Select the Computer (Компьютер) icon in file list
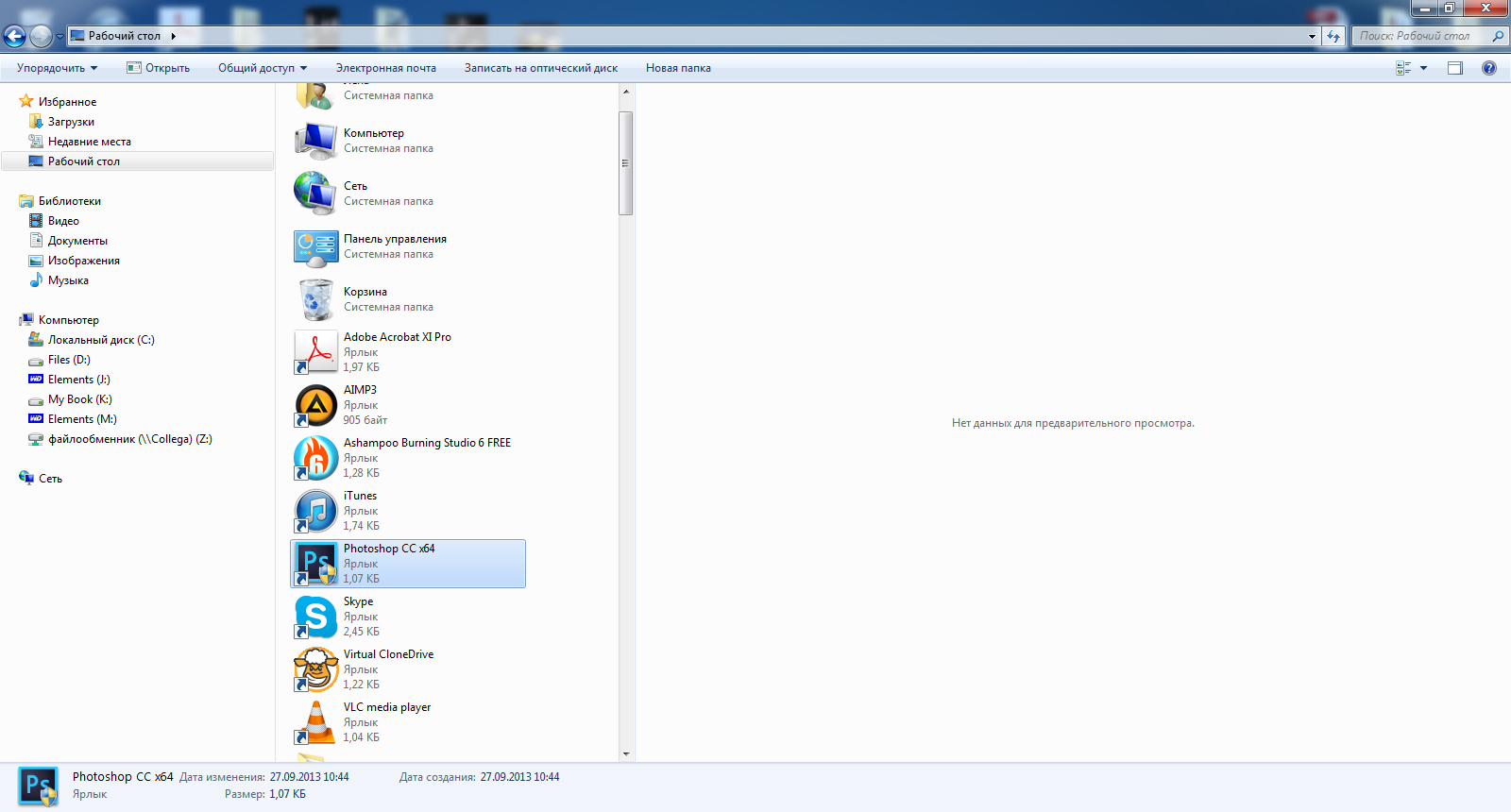 316,141
